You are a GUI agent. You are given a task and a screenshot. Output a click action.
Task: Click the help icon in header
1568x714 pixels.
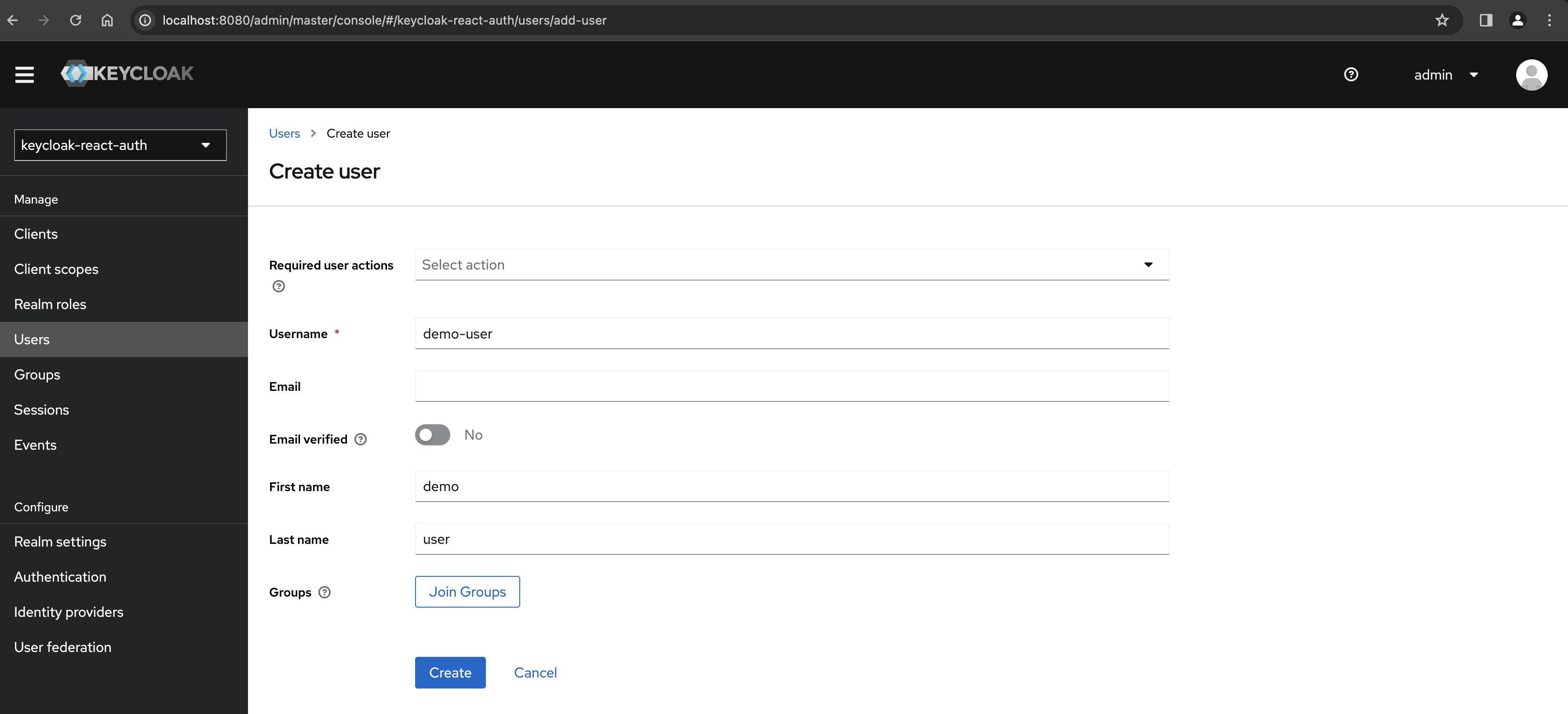(1351, 74)
